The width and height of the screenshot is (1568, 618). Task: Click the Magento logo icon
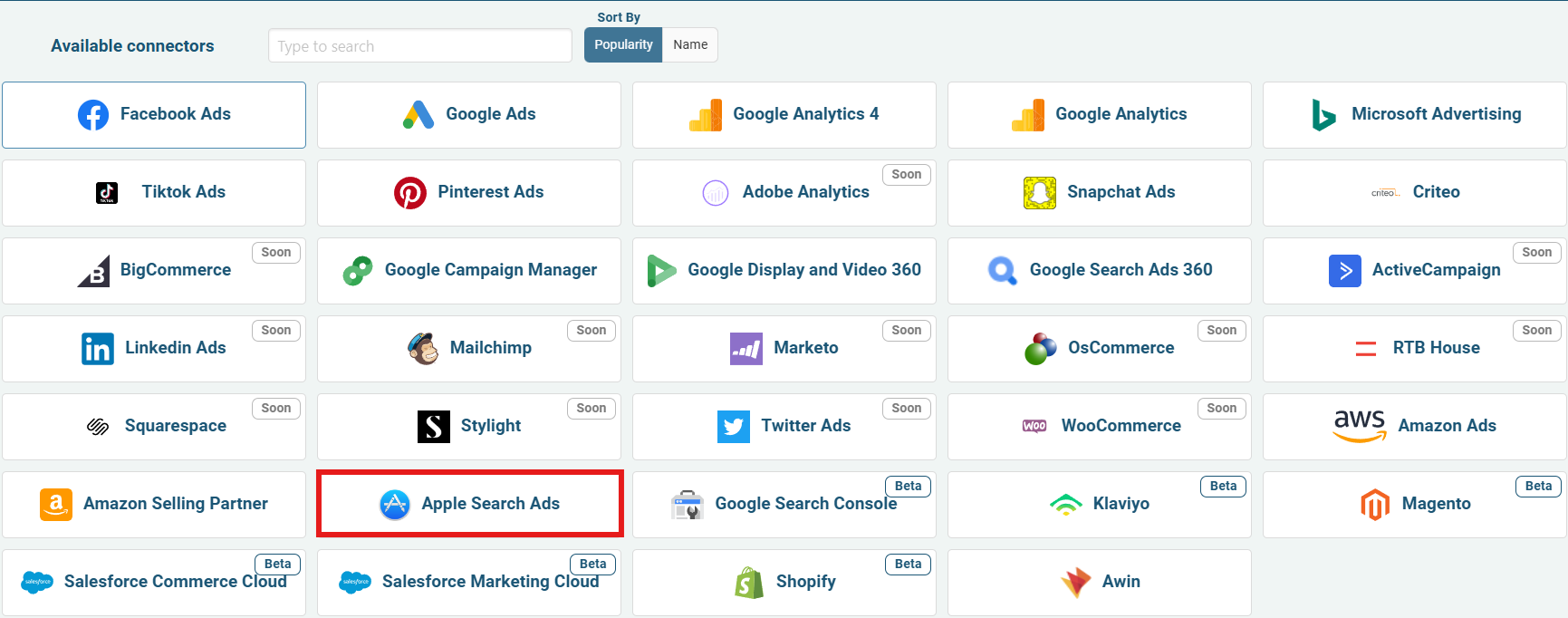pos(1374,505)
